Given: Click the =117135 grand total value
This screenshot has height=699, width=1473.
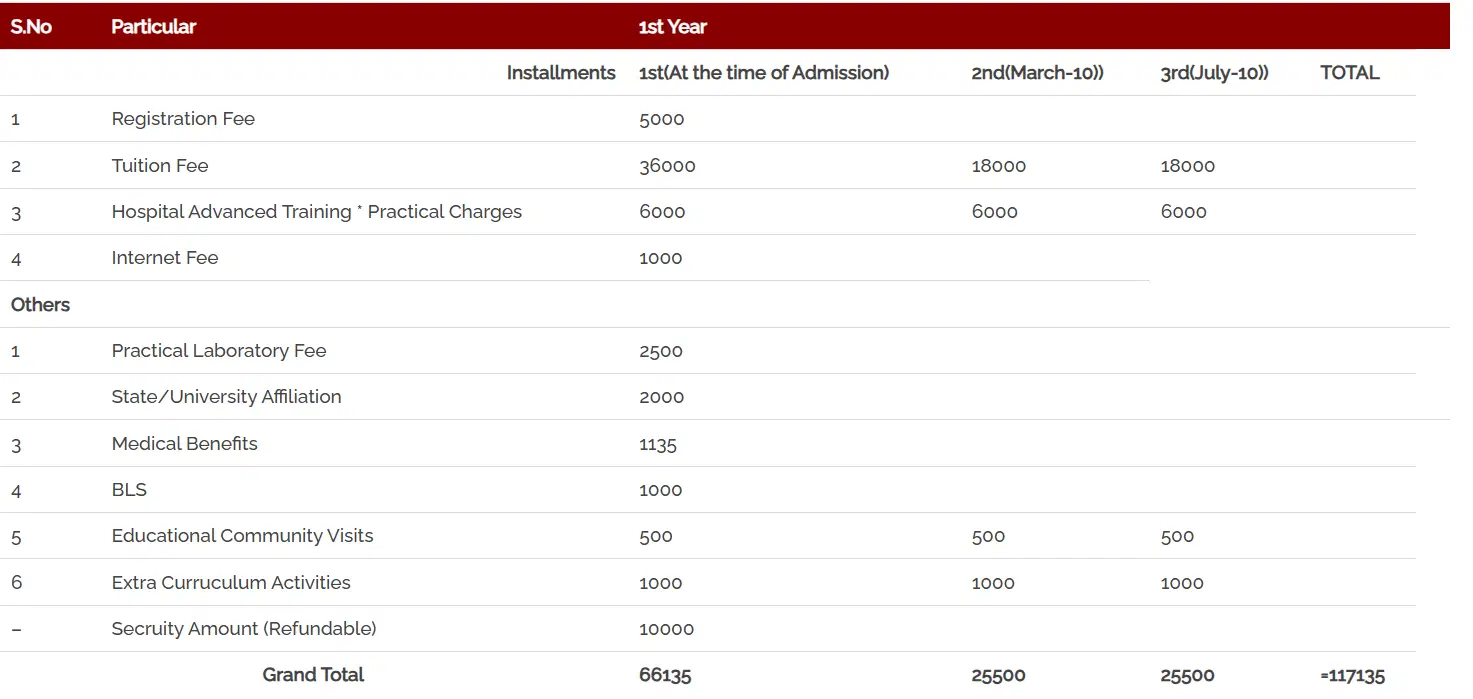Looking at the screenshot, I should (x=1352, y=676).
